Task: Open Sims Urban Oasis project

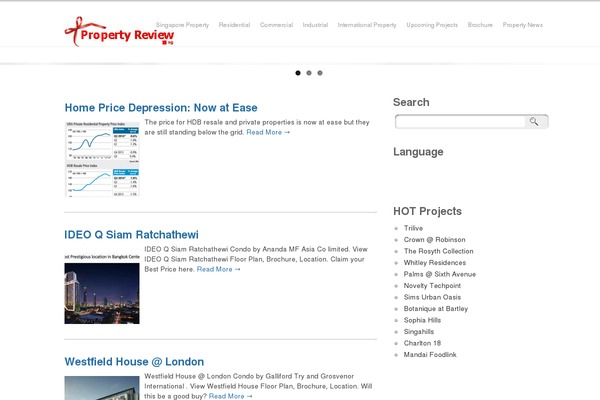Action: (432, 297)
